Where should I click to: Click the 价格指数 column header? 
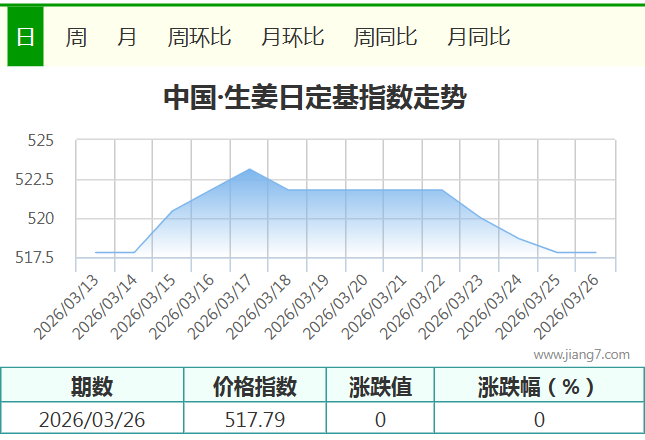255,387
